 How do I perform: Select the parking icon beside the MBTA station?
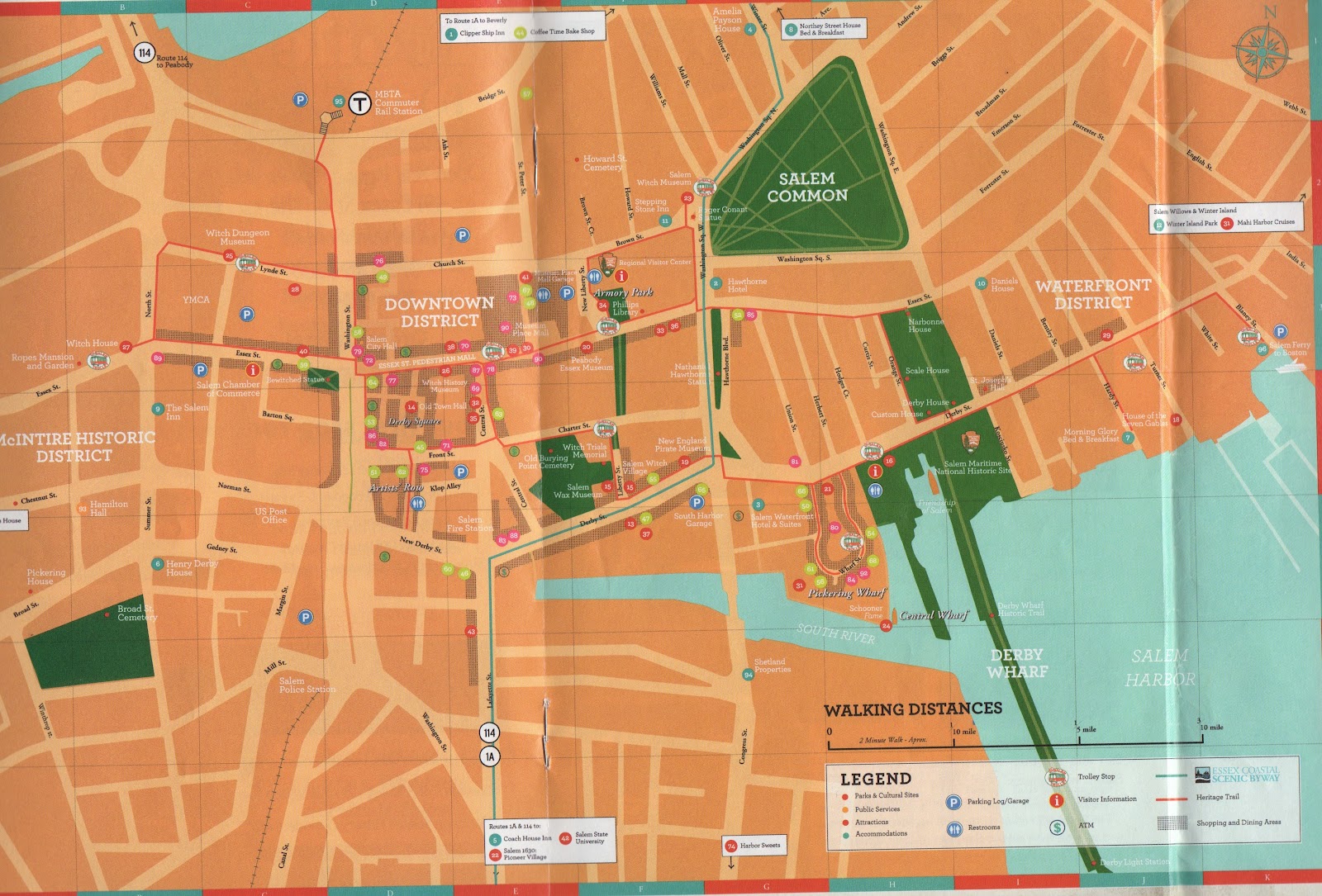click(301, 100)
